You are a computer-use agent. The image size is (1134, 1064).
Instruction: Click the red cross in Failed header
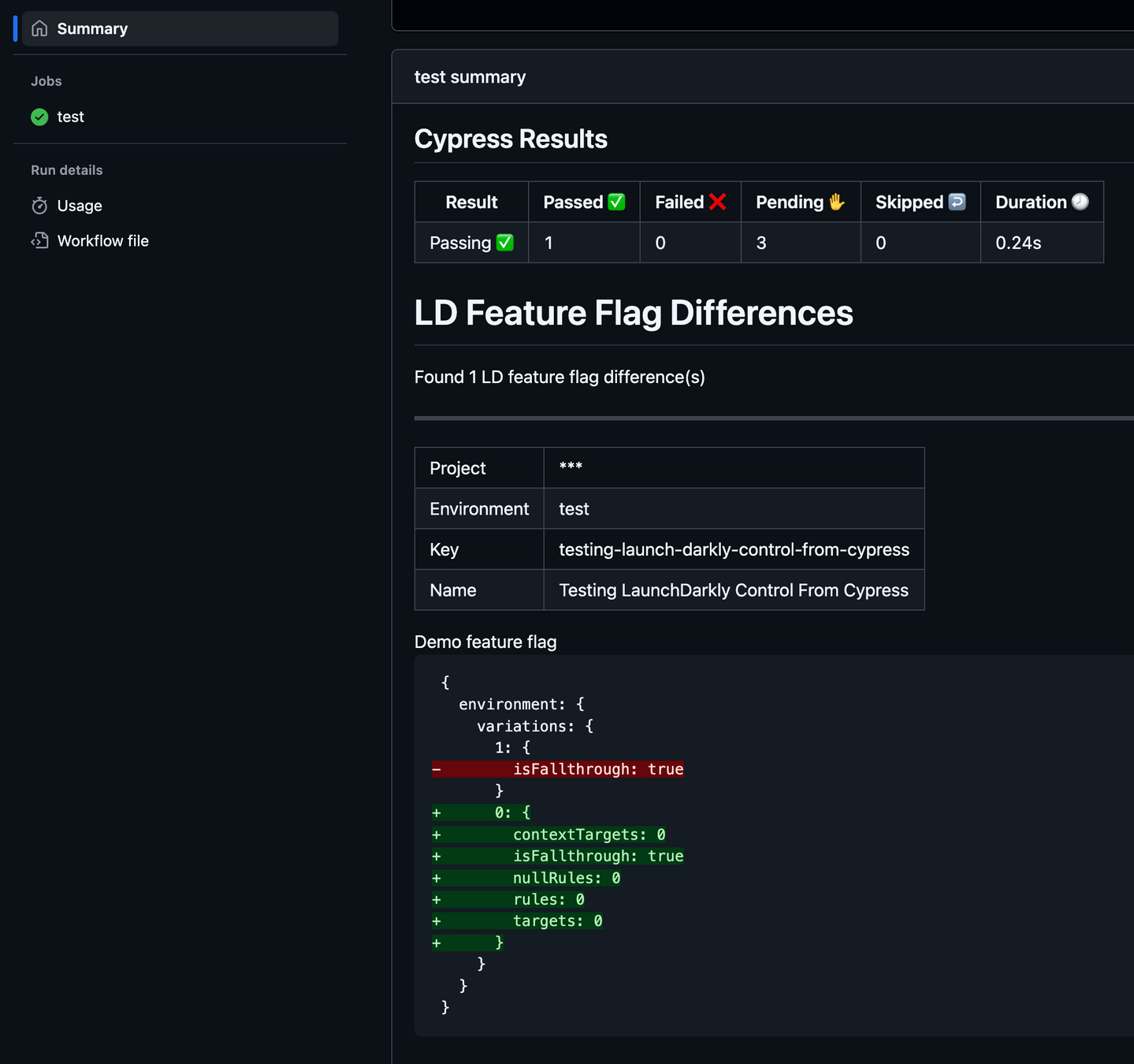click(x=717, y=202)
